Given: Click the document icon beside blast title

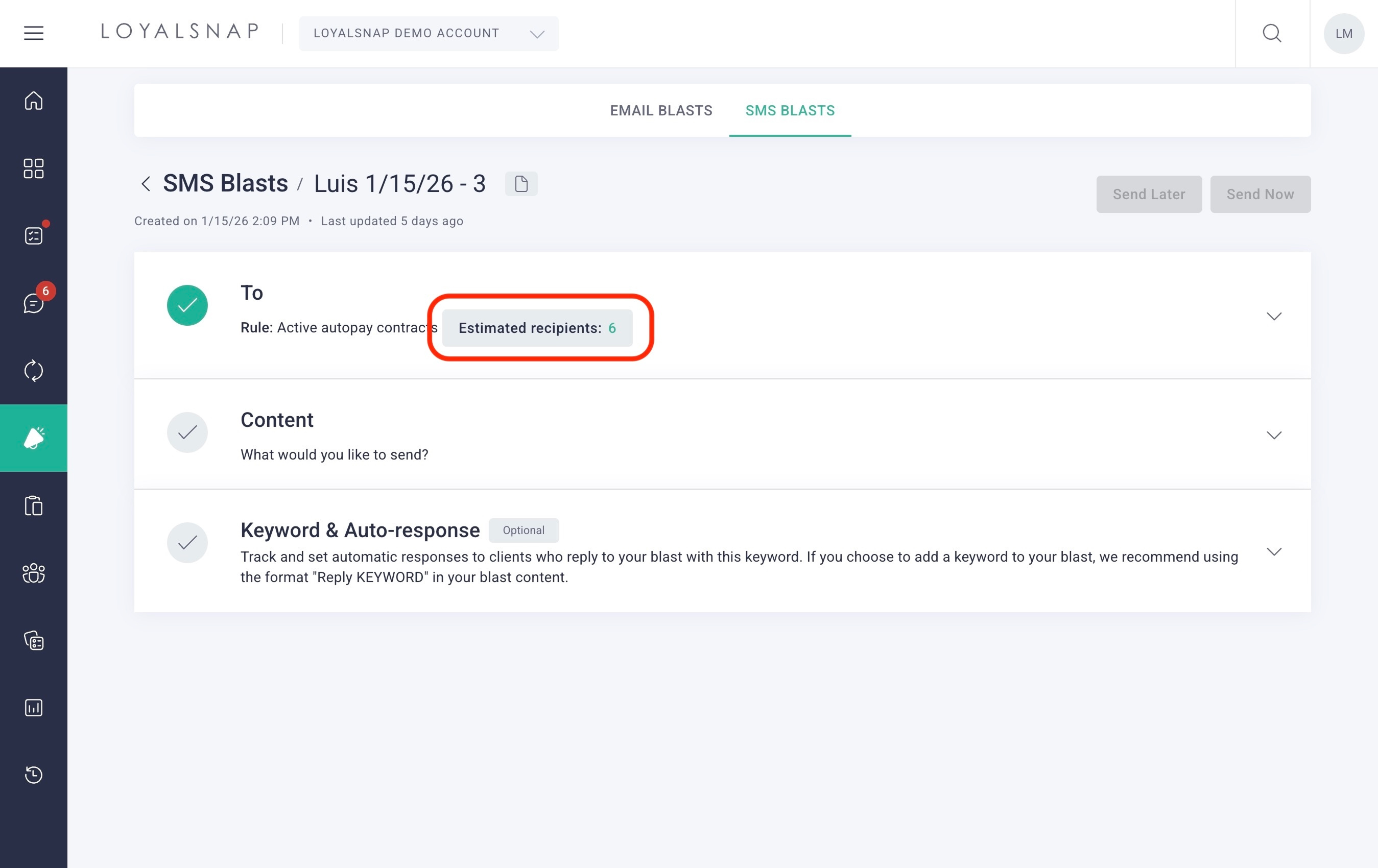Looking at the screenshot, I should 521,184.
